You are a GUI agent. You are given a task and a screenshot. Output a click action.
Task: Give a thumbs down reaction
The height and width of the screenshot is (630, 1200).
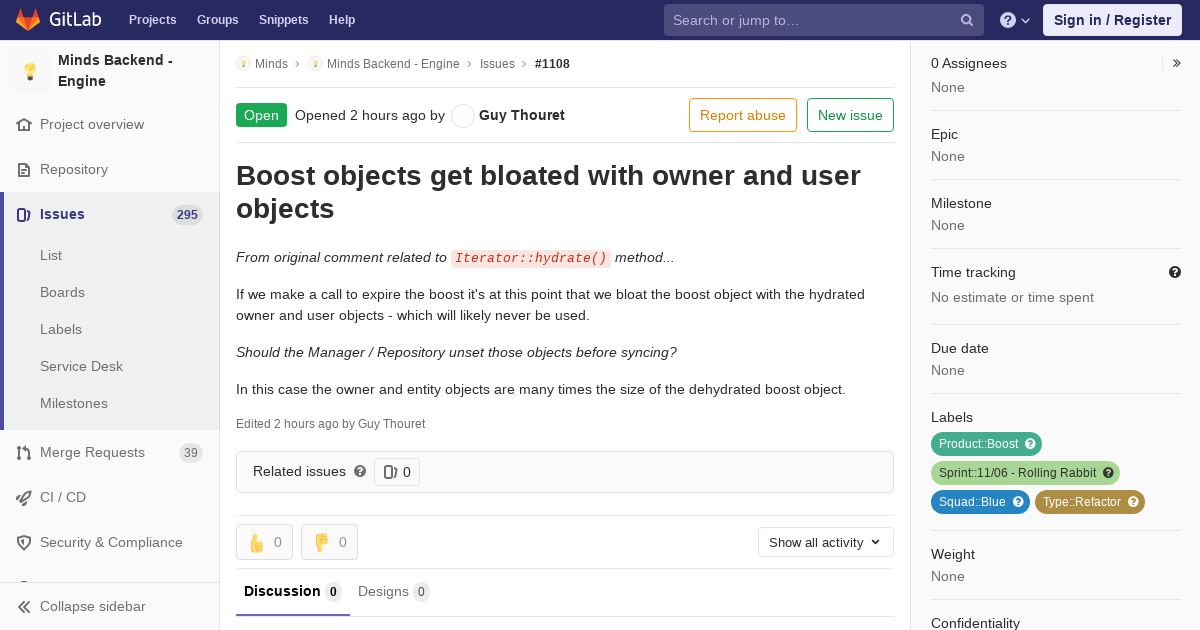click(x=329, y=542)
